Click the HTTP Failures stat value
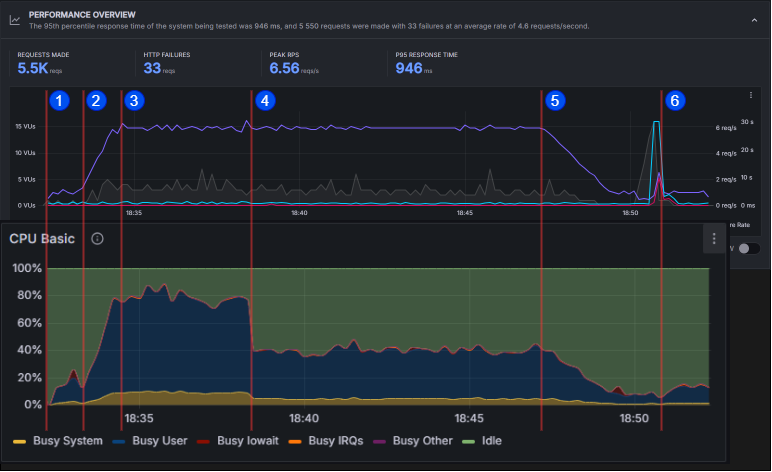The image size is (772, 472). (x=152, y=68)
